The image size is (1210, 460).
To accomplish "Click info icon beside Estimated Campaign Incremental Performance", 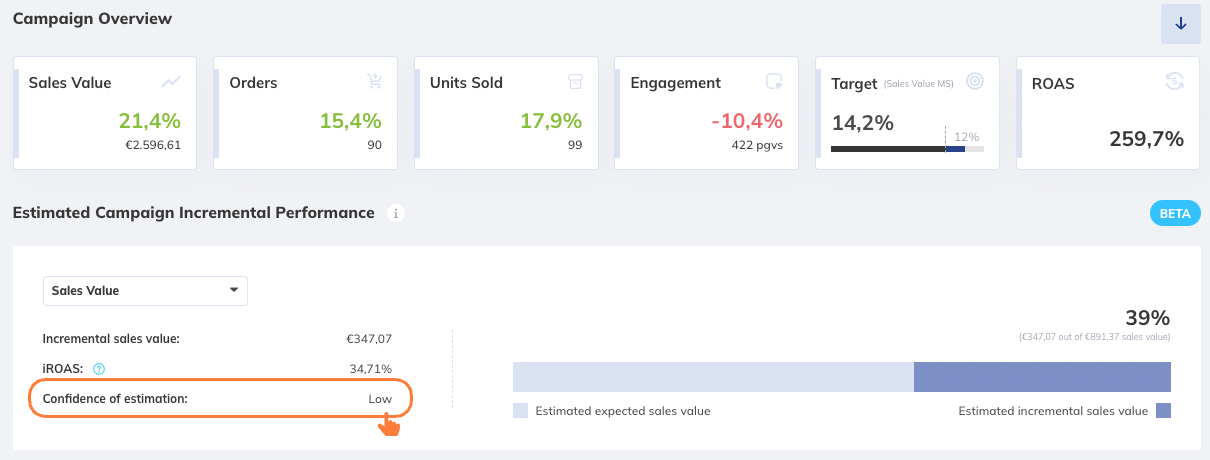I will click(x=396, y=213).
